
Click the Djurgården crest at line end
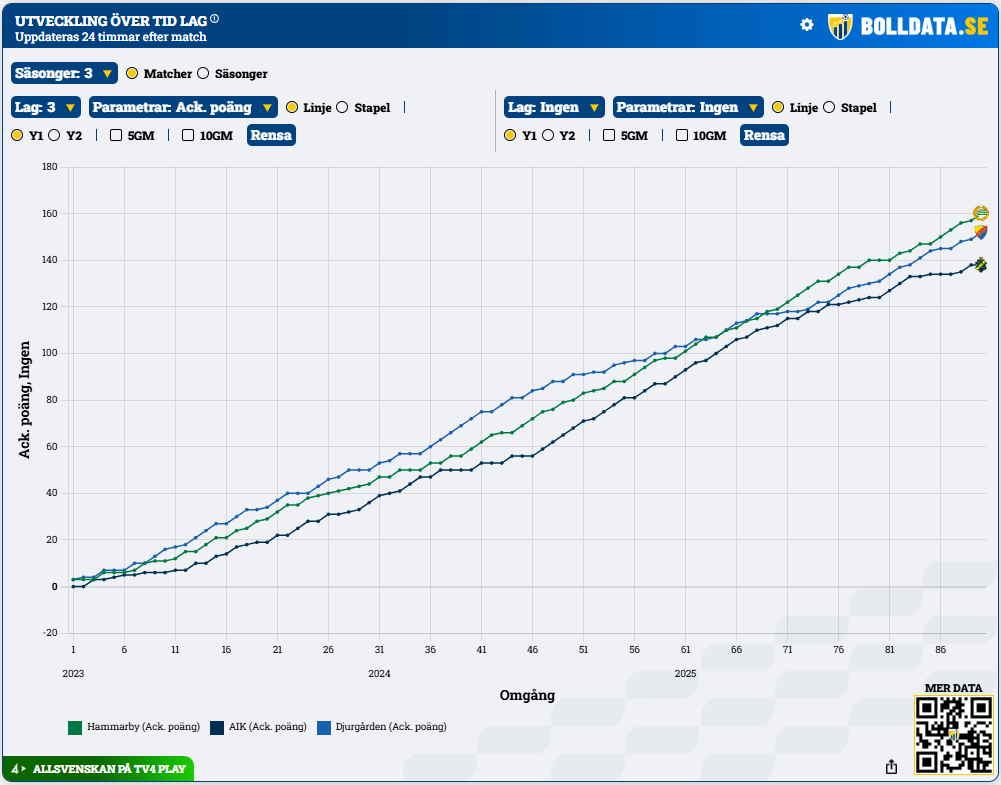click(x=981, y=232)
